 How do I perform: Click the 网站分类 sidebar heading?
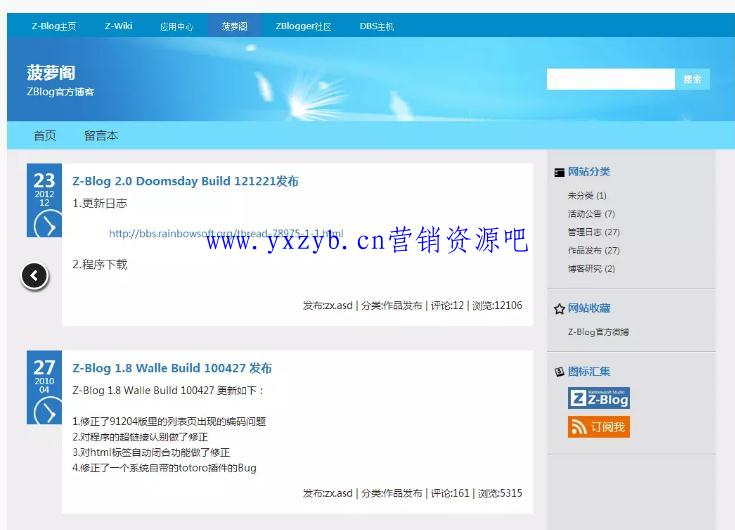tap(589, 172)
